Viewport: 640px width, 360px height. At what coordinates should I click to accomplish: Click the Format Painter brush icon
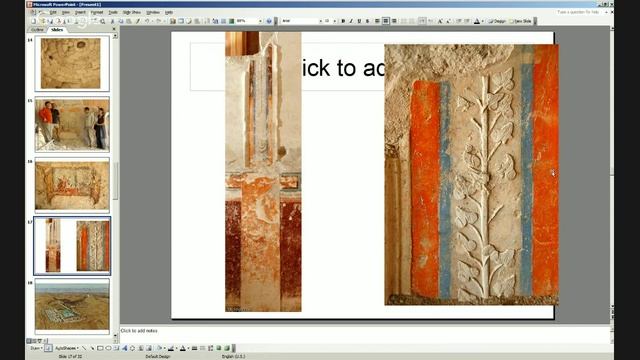[138, 21]
